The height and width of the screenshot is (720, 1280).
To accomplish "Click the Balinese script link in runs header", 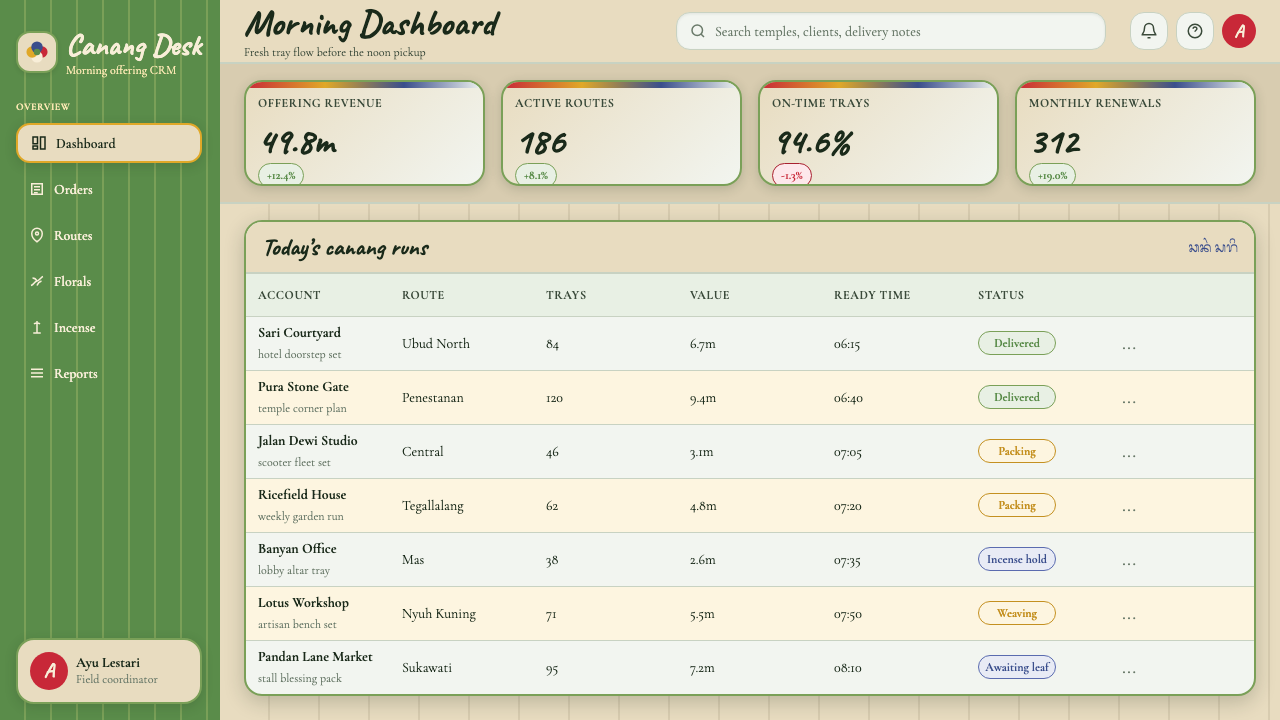I will 1213,247.
